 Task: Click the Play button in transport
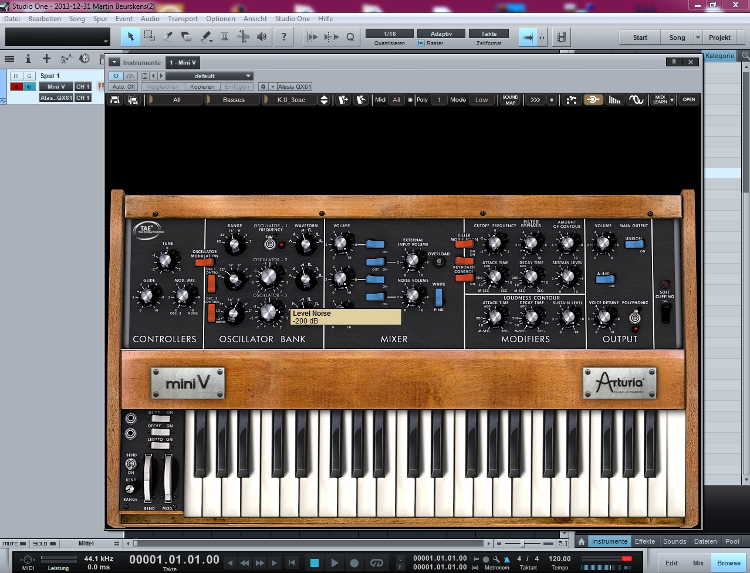[335, 563]
